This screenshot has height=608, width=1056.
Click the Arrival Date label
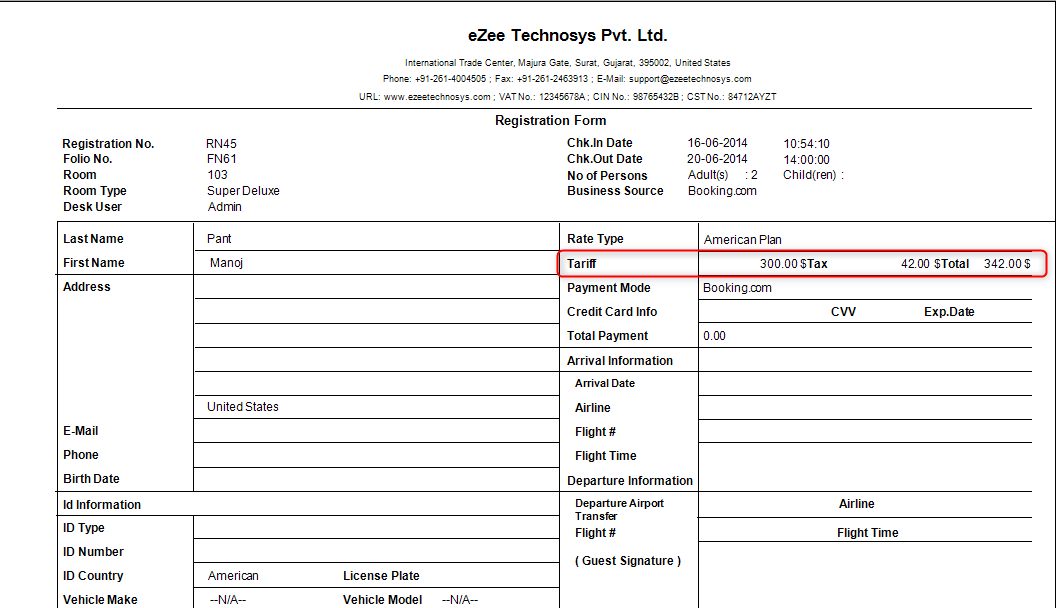pos(605,383)
